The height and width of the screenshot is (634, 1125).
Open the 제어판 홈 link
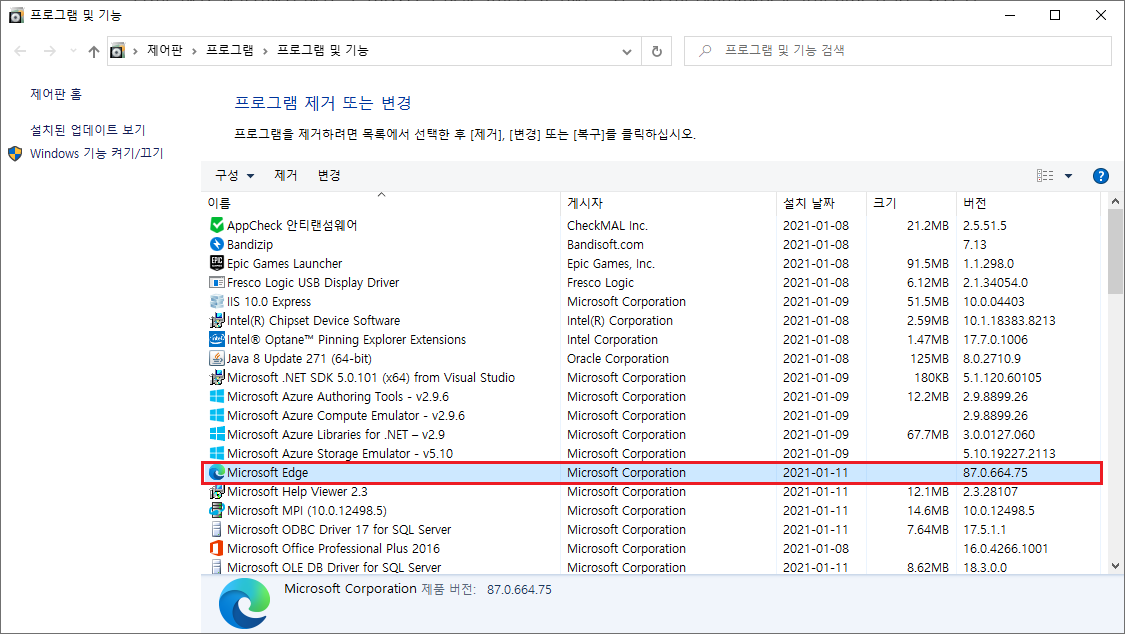tap(56, 94)
